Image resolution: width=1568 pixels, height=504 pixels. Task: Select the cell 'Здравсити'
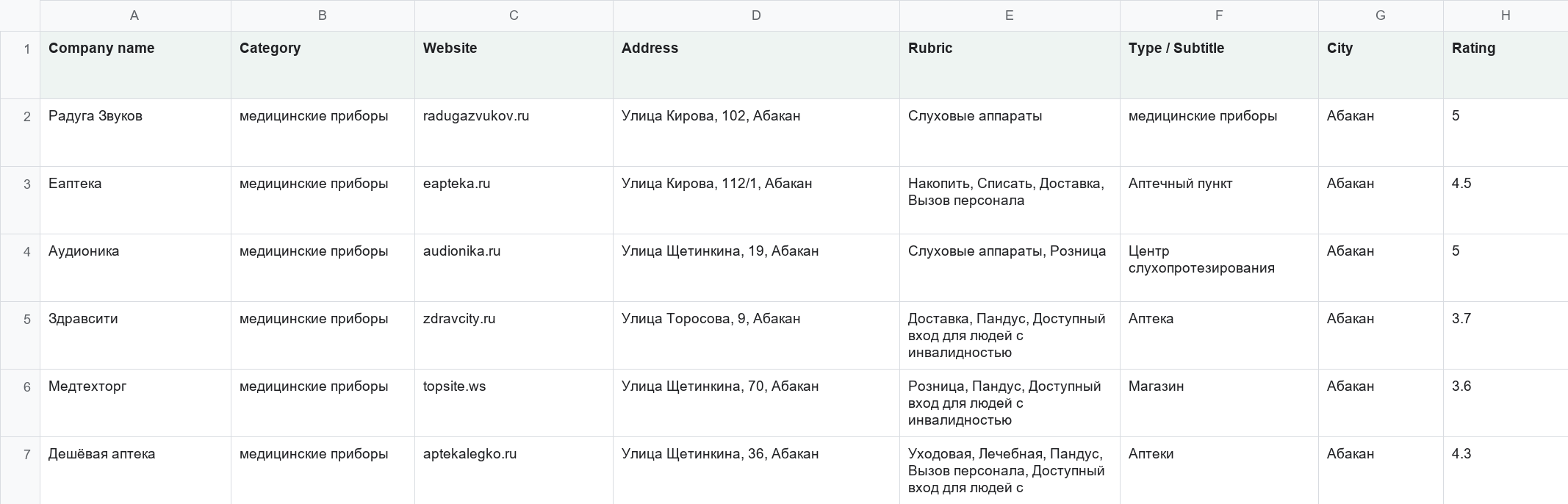tap(135, 335)
